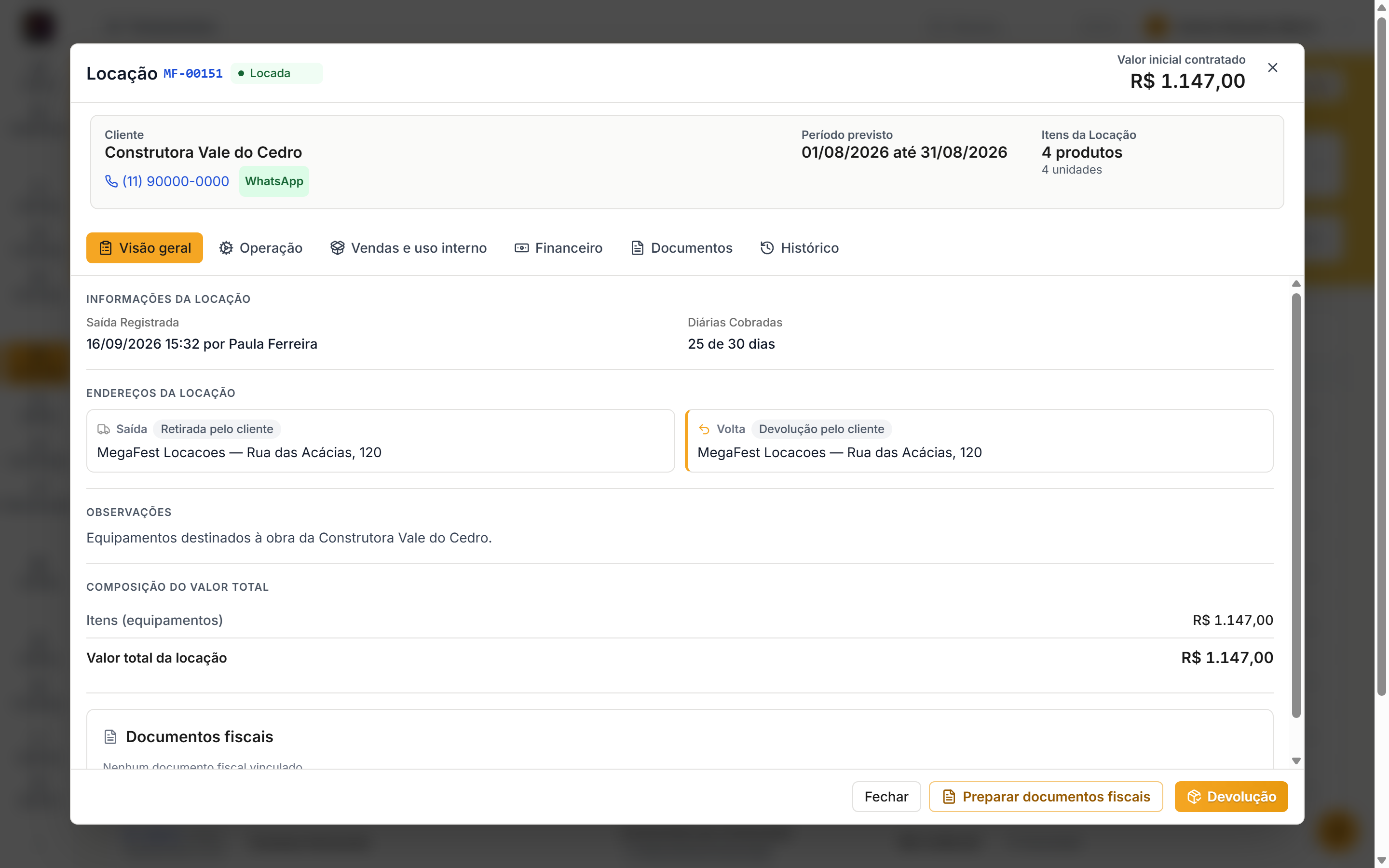This screenshot has height=868, width=1389.
Task: Click Preparar documentos fiscais button
Action: 1046,797
